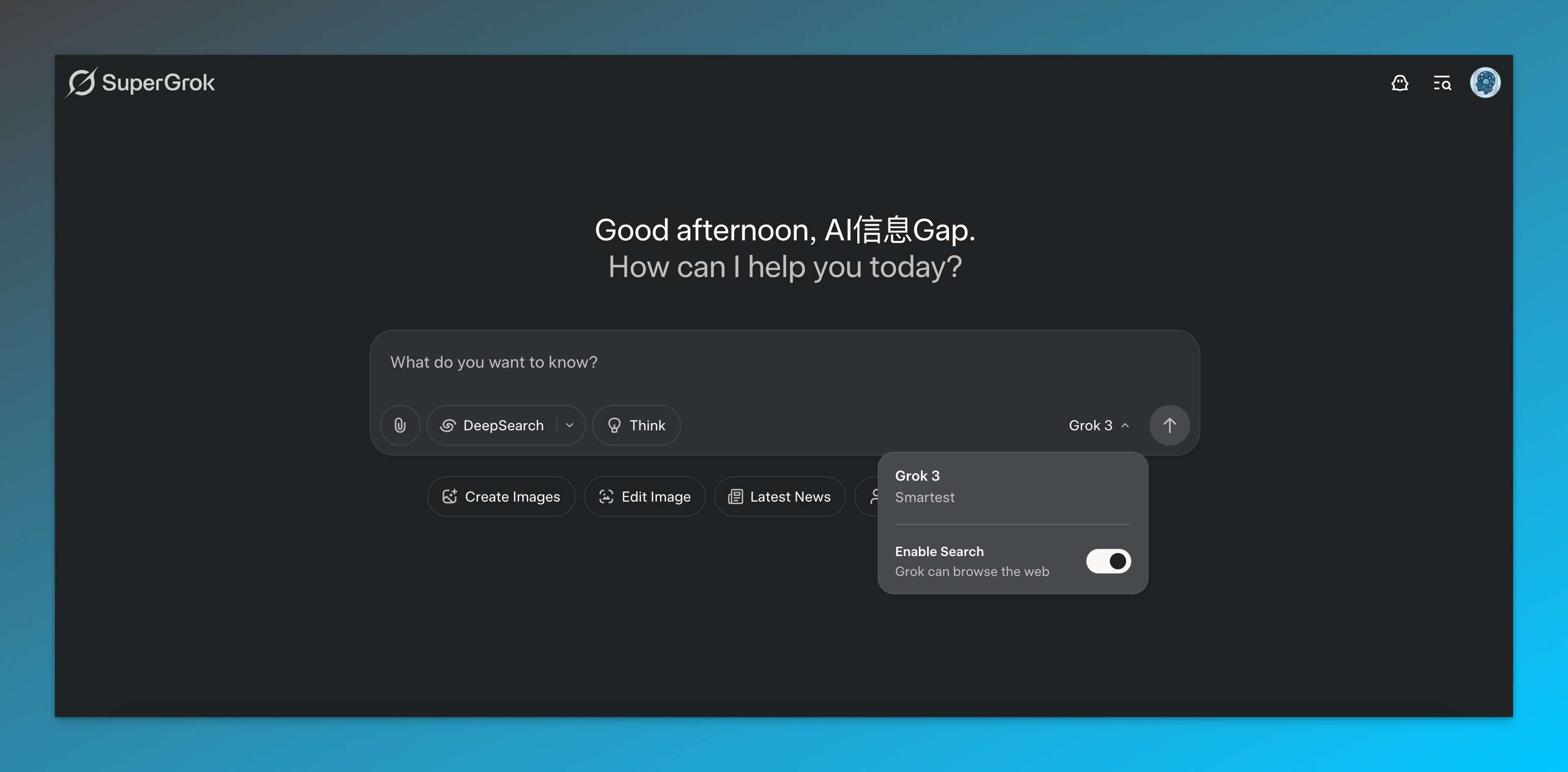Collapse the Grok 3 model selector
The height and width of the screenshot is (772, 1568).
[1099, 425]
